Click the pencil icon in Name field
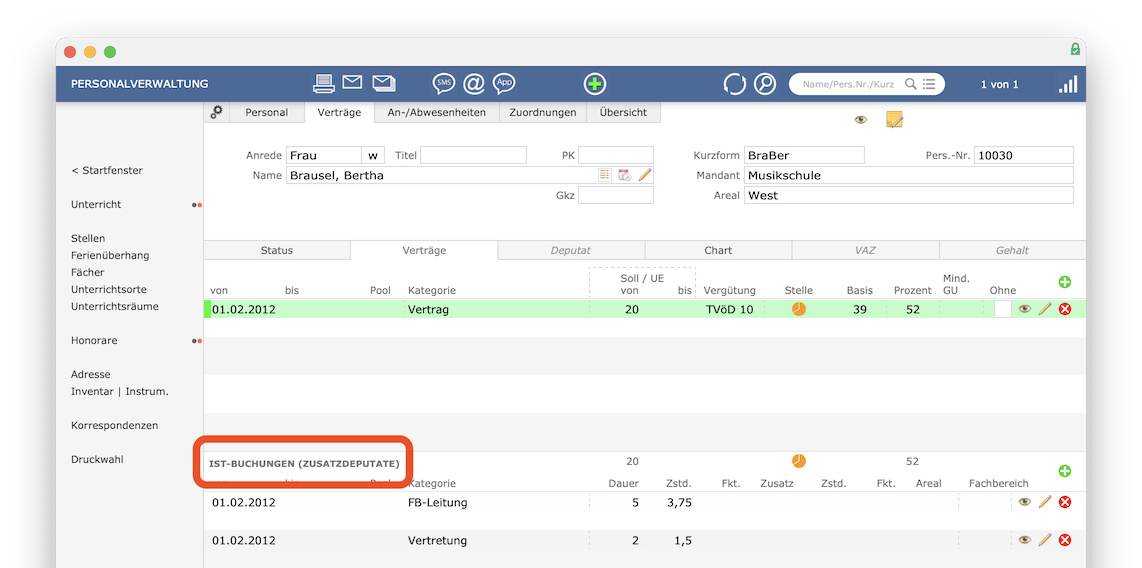Screen dimensions: 1142x568 [x=645, y=175]
